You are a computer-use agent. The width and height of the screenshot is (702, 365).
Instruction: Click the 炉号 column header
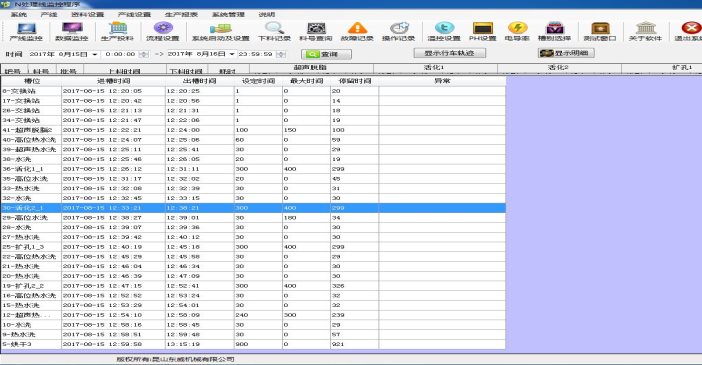pos(13,71)
